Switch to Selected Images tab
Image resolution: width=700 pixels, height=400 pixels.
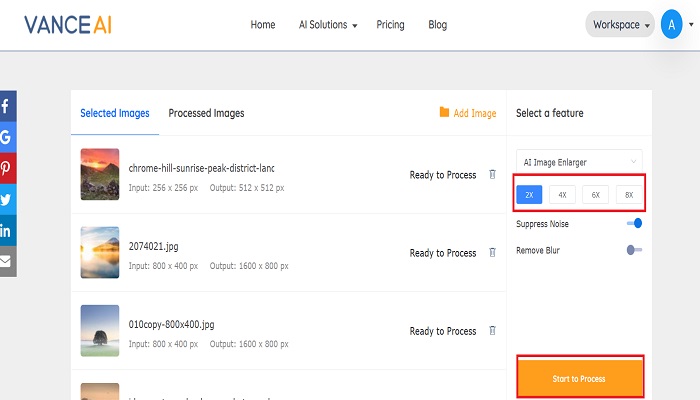[115, 113]
